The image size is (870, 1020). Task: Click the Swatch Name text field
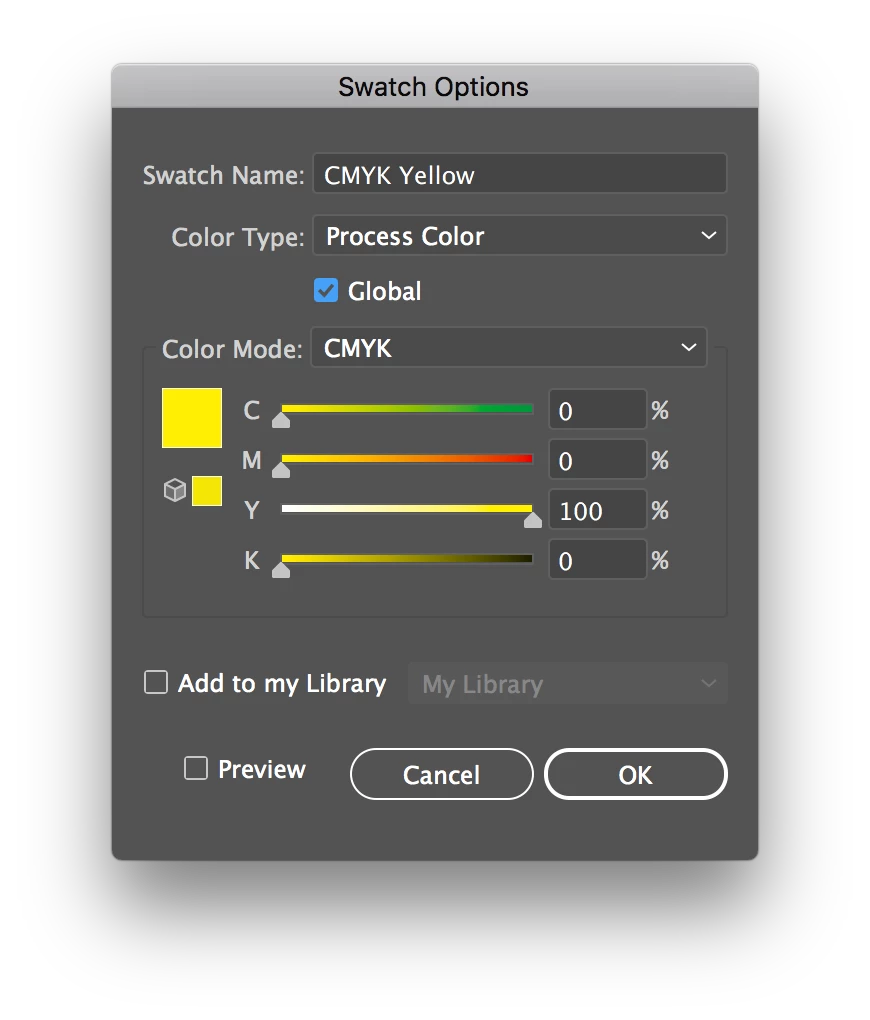tap(520, 174)
